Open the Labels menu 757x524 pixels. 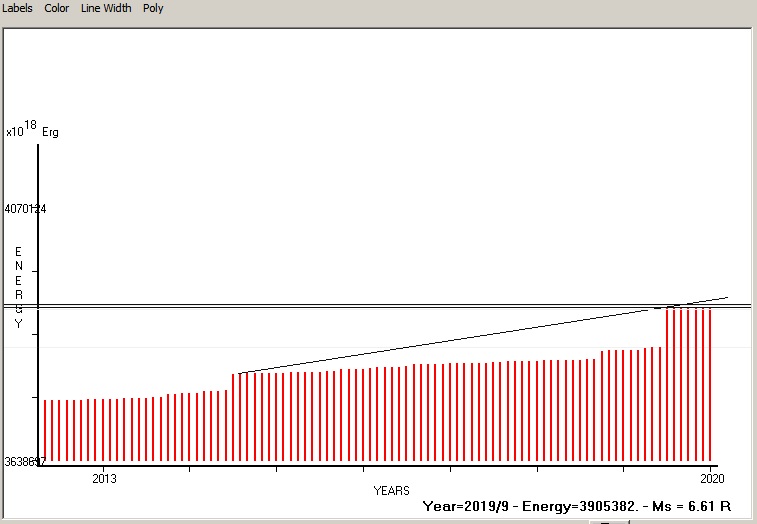coord(17,8)
